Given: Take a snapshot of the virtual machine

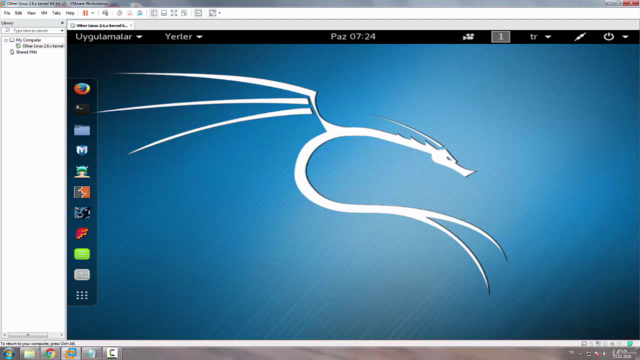Looking at the screenshot, I should pyautogui.click(x=120, y=13).
